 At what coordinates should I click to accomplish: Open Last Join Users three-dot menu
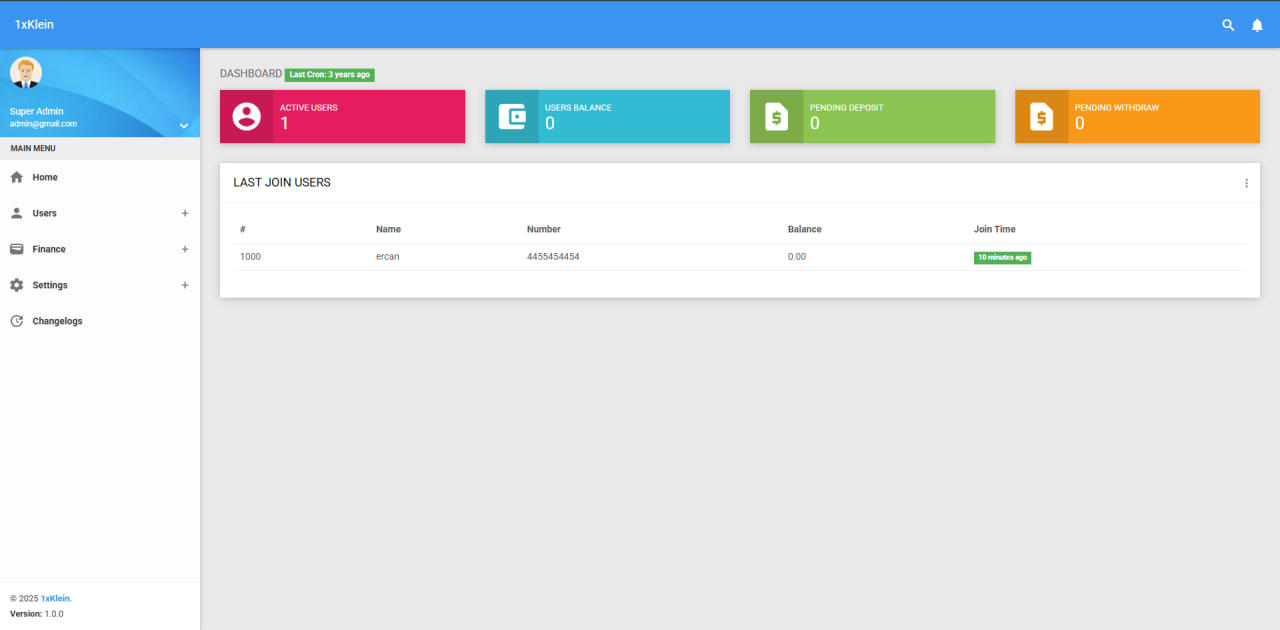(1246, 183)
